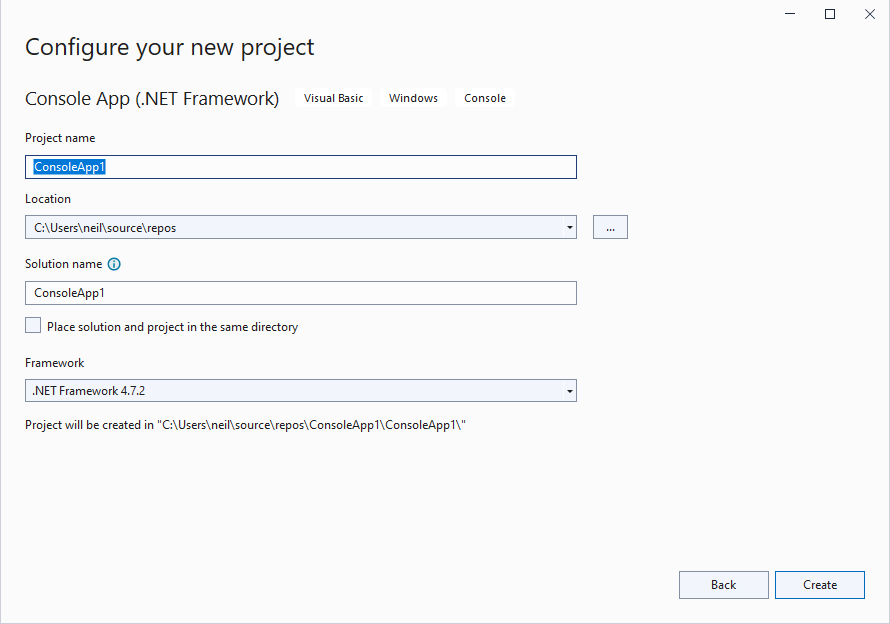The height and width of the screenshot is (624, 890).
Task: Click the Project name text field
Action: point(300,167)
